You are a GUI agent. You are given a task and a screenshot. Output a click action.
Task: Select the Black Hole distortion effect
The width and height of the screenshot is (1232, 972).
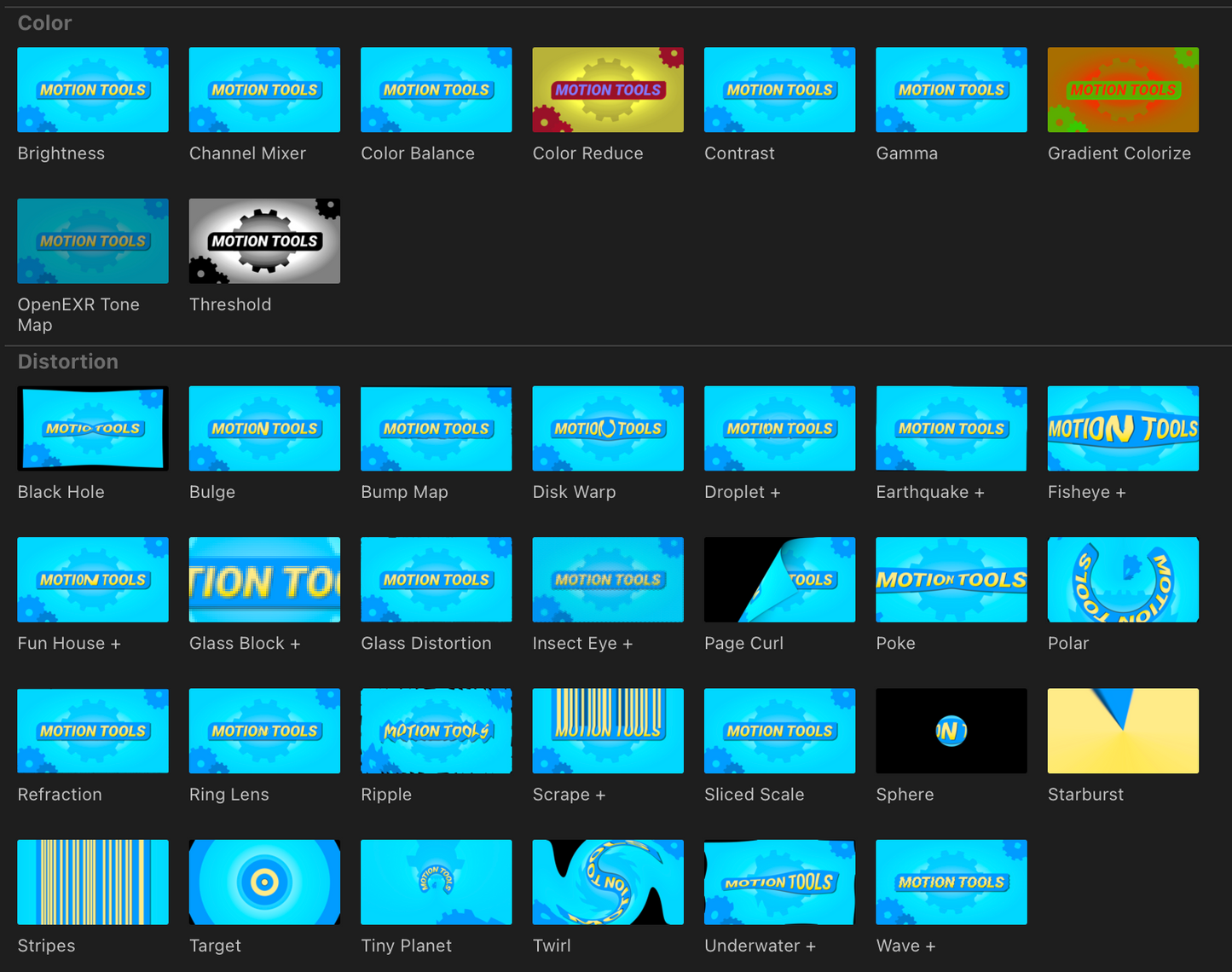click(93, 428)
